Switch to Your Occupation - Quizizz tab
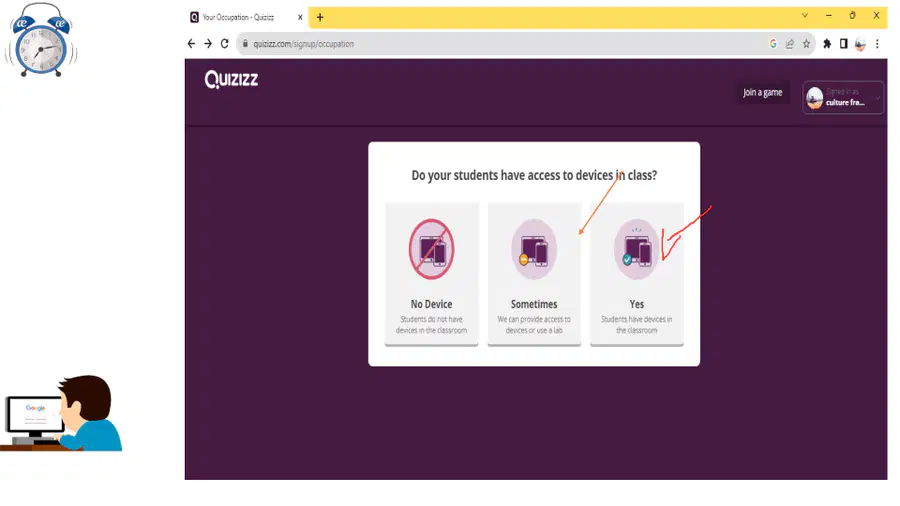The width and height of the screenshot is (900, 506). pos(247,17)
